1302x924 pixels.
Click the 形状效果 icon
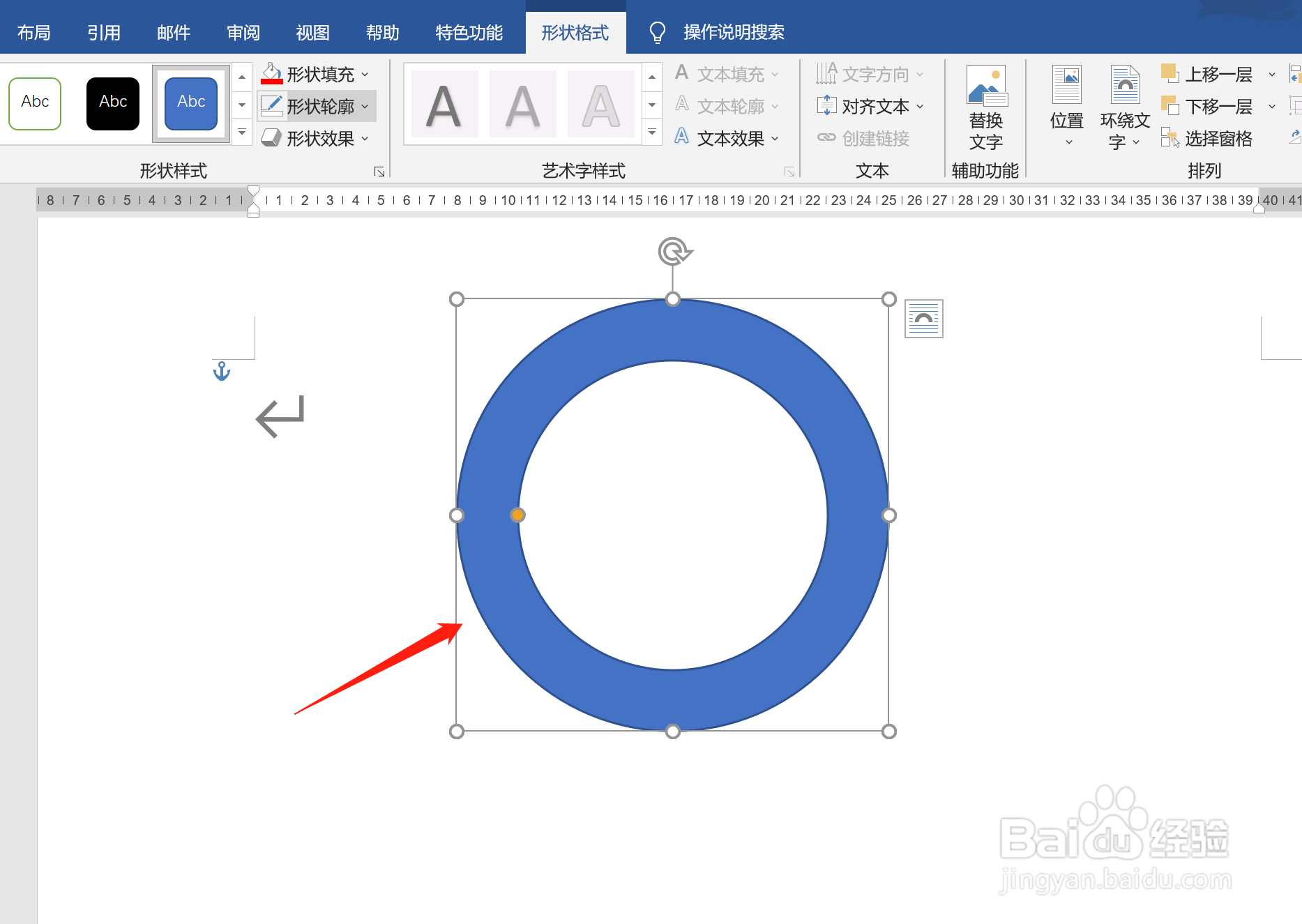pyautogui.click(x=271, y=137)
